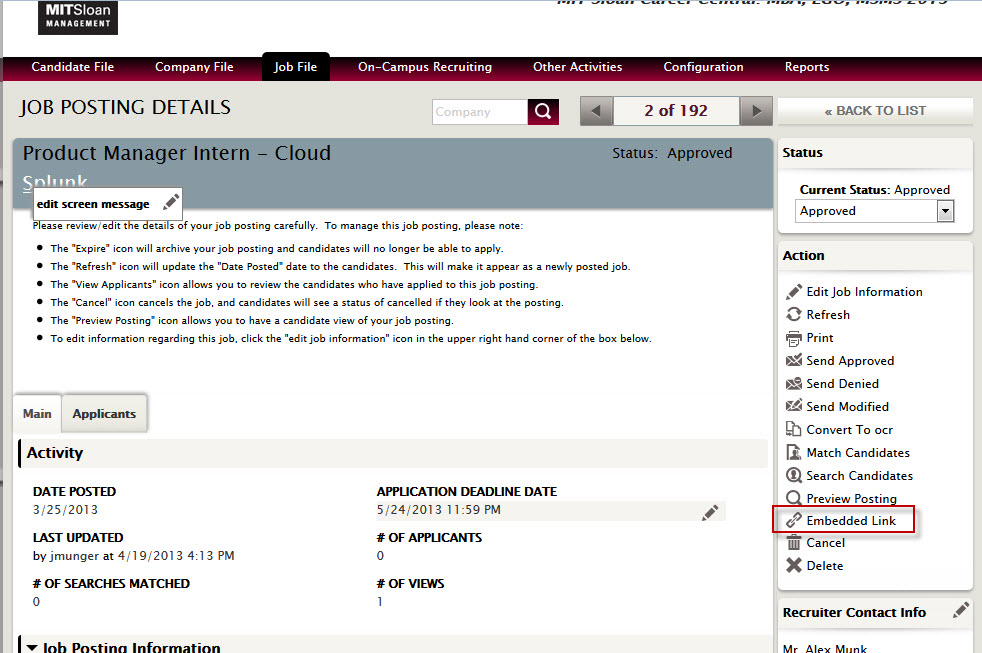Go to the next job posting arrow

756,111
